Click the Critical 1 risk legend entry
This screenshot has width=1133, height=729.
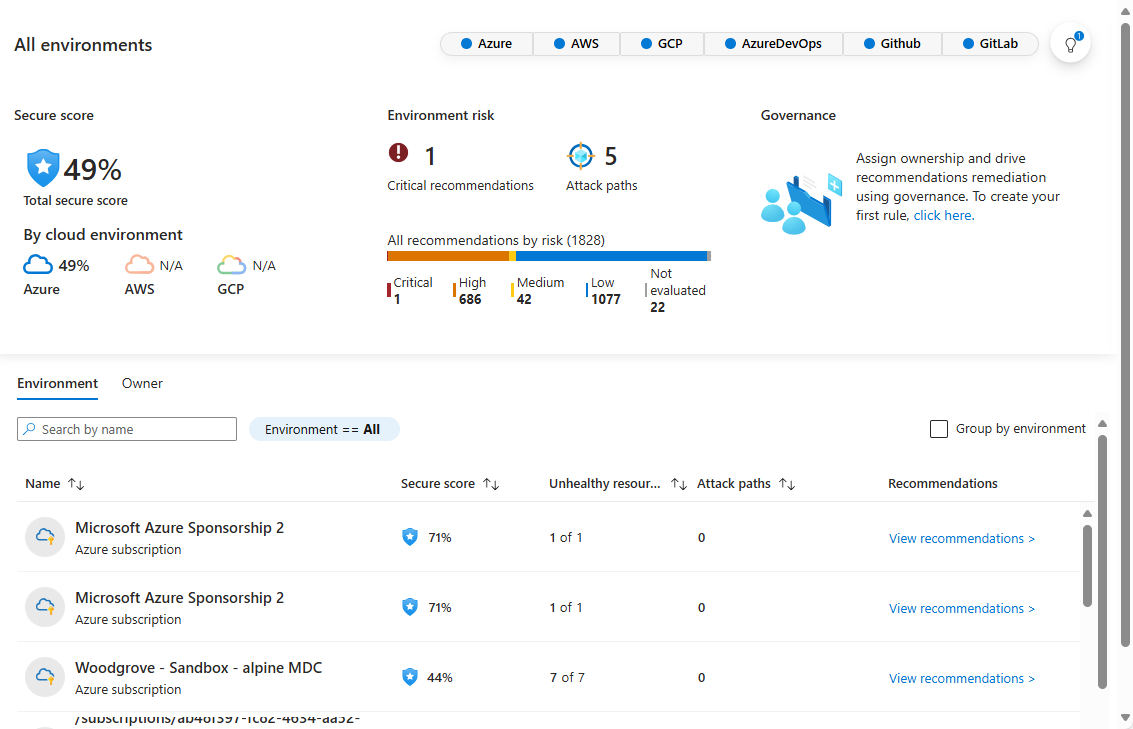click(410, 290)
